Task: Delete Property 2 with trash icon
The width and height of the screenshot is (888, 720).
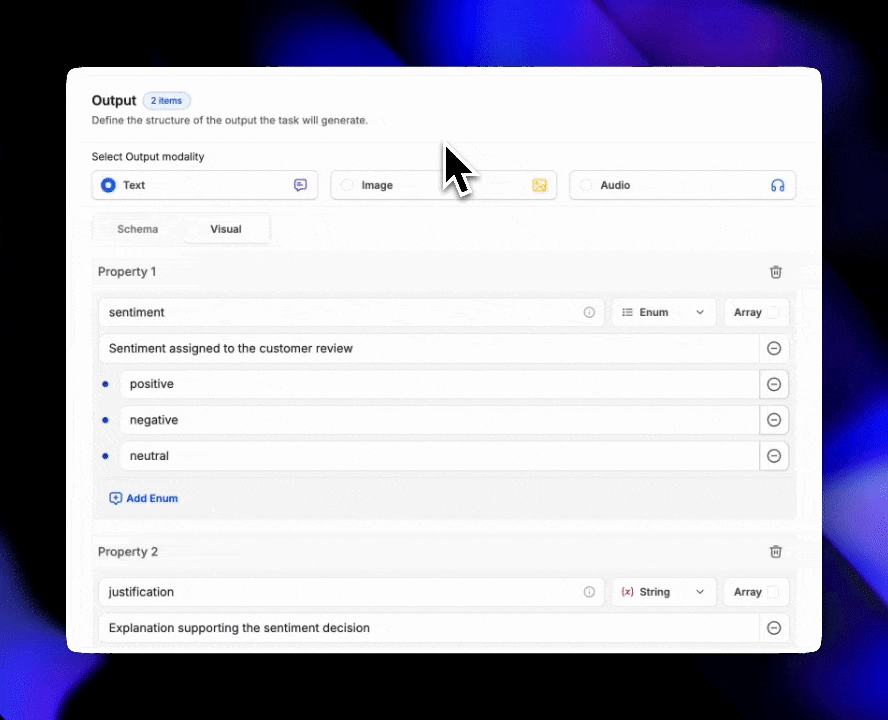Action: tap(775, 552)
